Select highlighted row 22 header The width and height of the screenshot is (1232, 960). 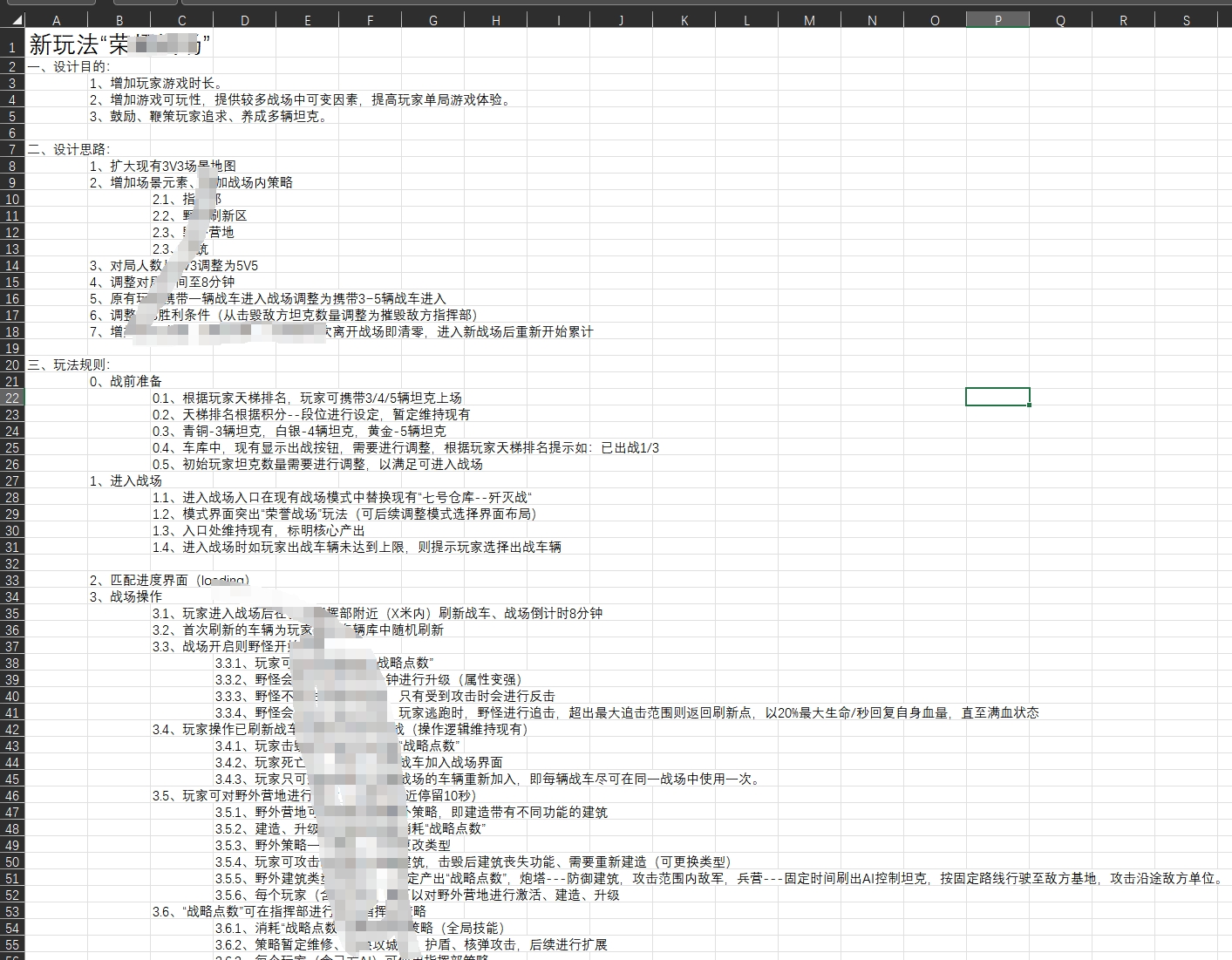(12, 398)
